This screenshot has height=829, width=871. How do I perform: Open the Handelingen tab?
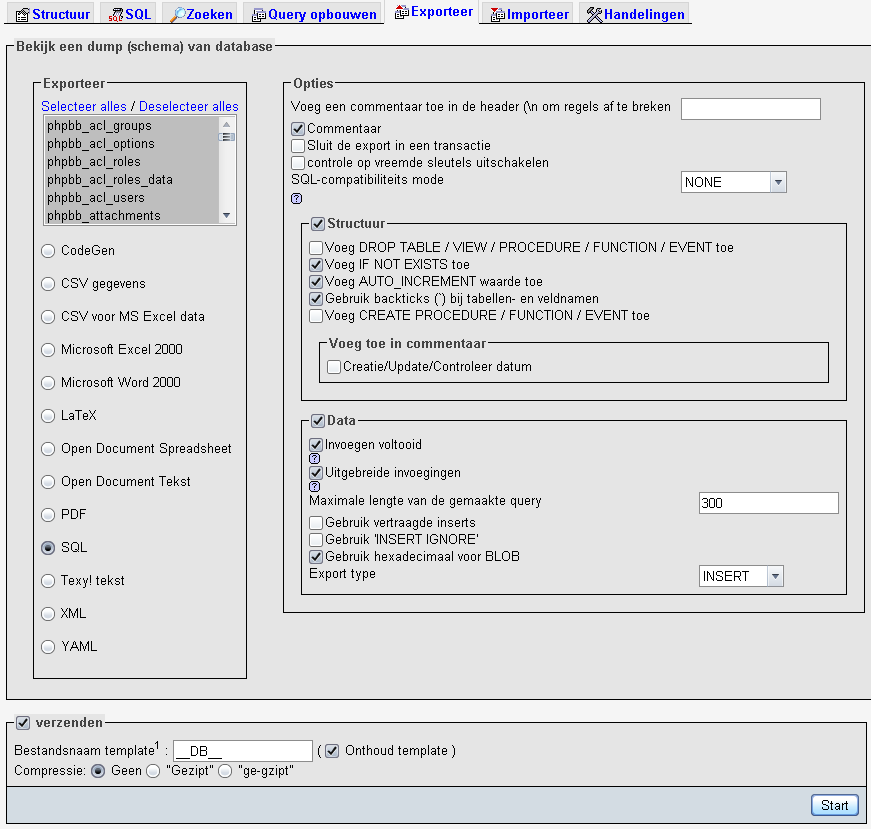(645, 15)
